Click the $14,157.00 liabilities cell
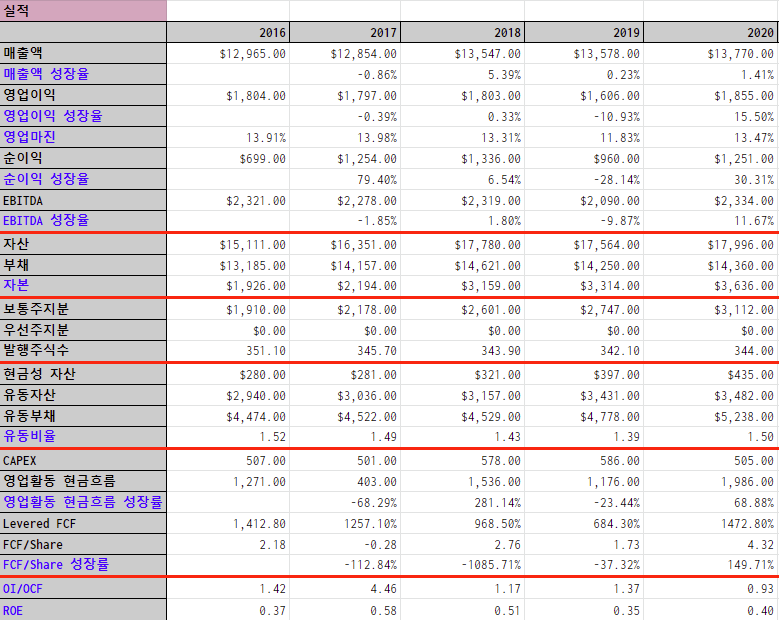Screen dimensions: 779x620 (x=345, y=266)
